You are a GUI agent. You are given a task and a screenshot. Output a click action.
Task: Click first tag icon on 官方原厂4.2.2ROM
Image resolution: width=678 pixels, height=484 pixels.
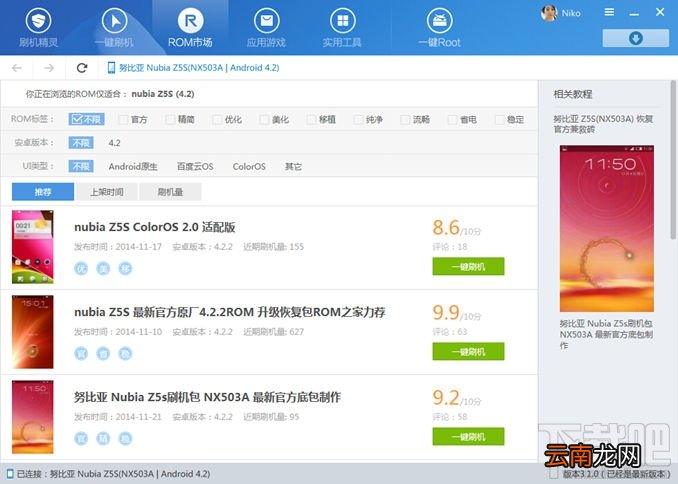(x=81, y=354)
